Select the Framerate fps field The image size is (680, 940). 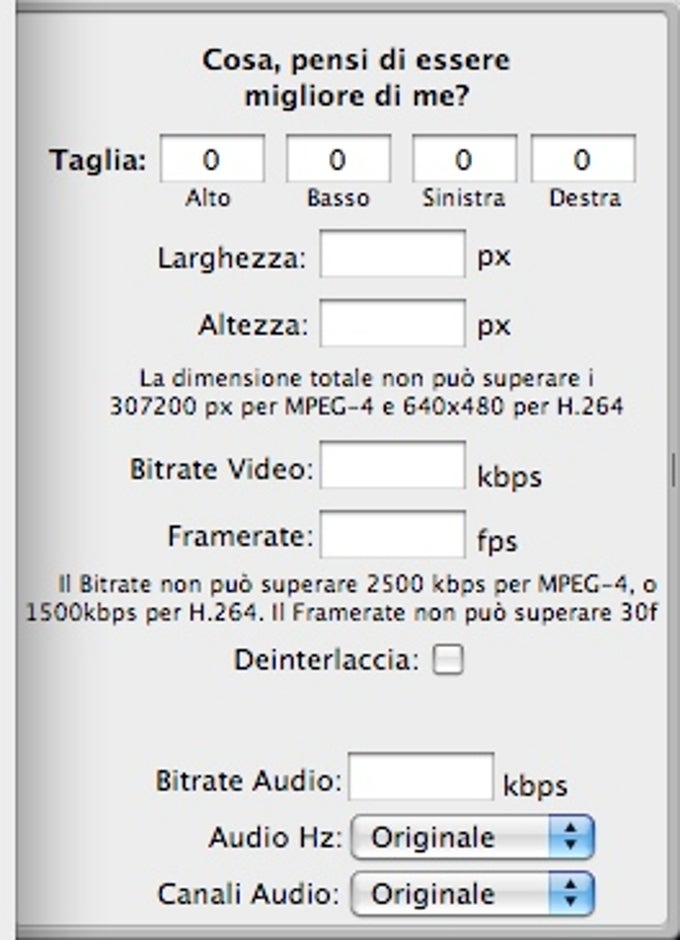click(x=393, y=535)
